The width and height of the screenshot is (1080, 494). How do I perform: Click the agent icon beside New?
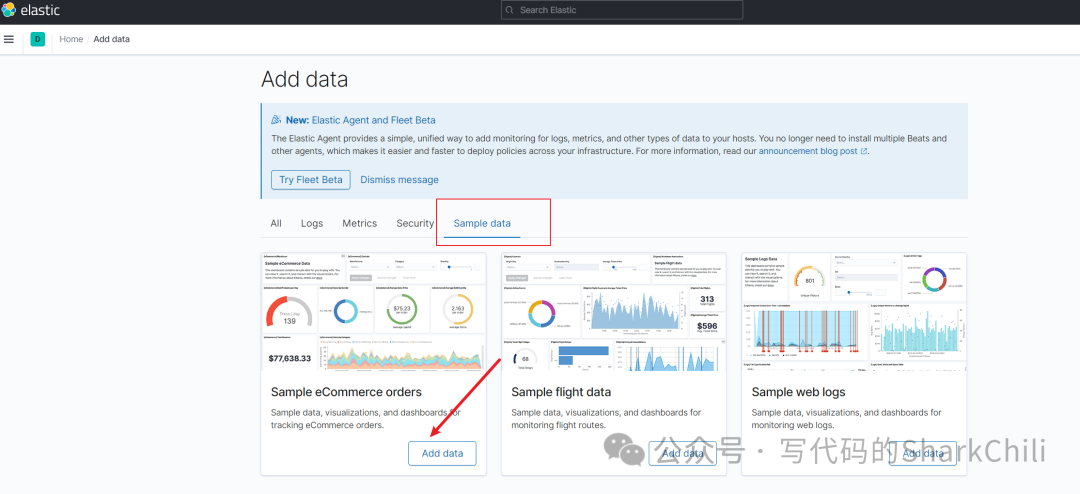(x=276, y=120)
